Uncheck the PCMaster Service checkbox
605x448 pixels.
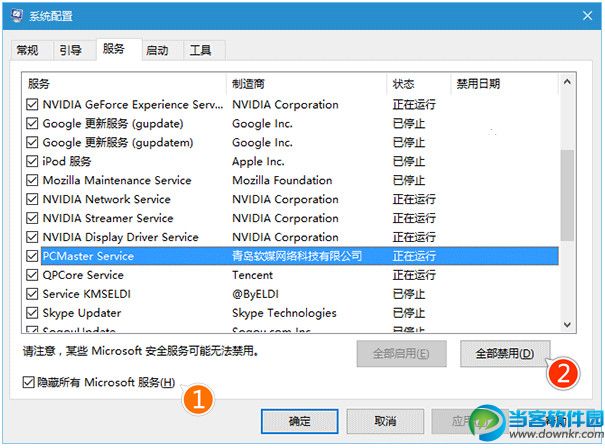click(32, 256)
